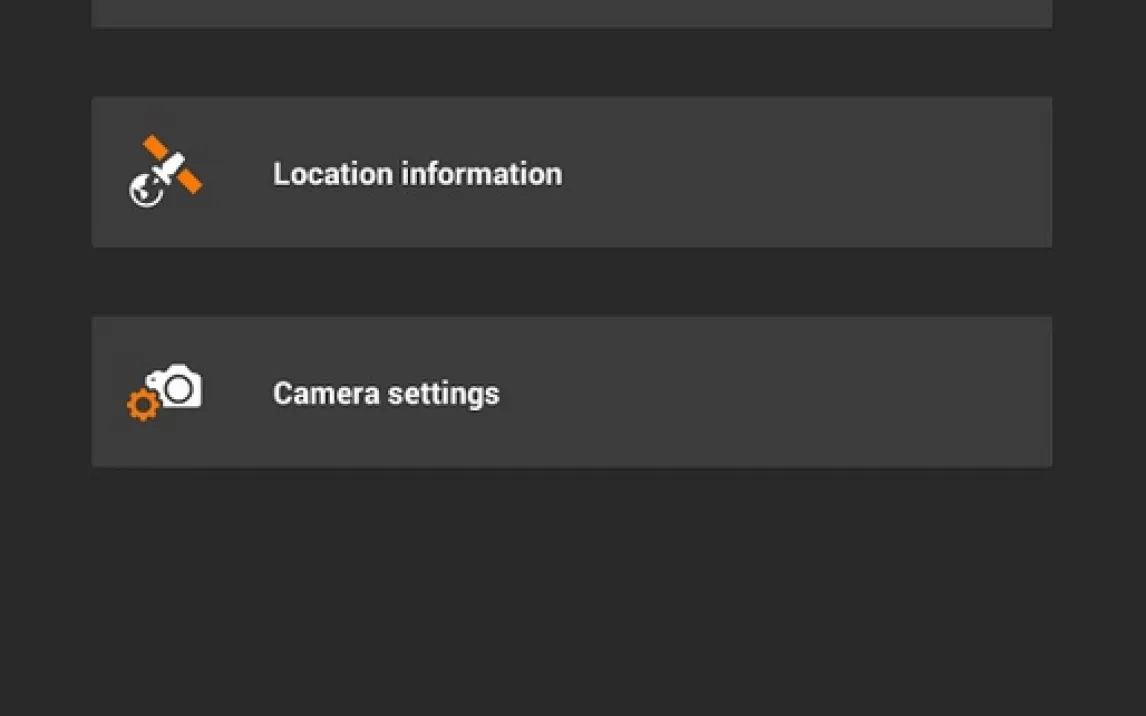
Task: Select the Camera settings card's right side
Action: [x=900, y=392]
